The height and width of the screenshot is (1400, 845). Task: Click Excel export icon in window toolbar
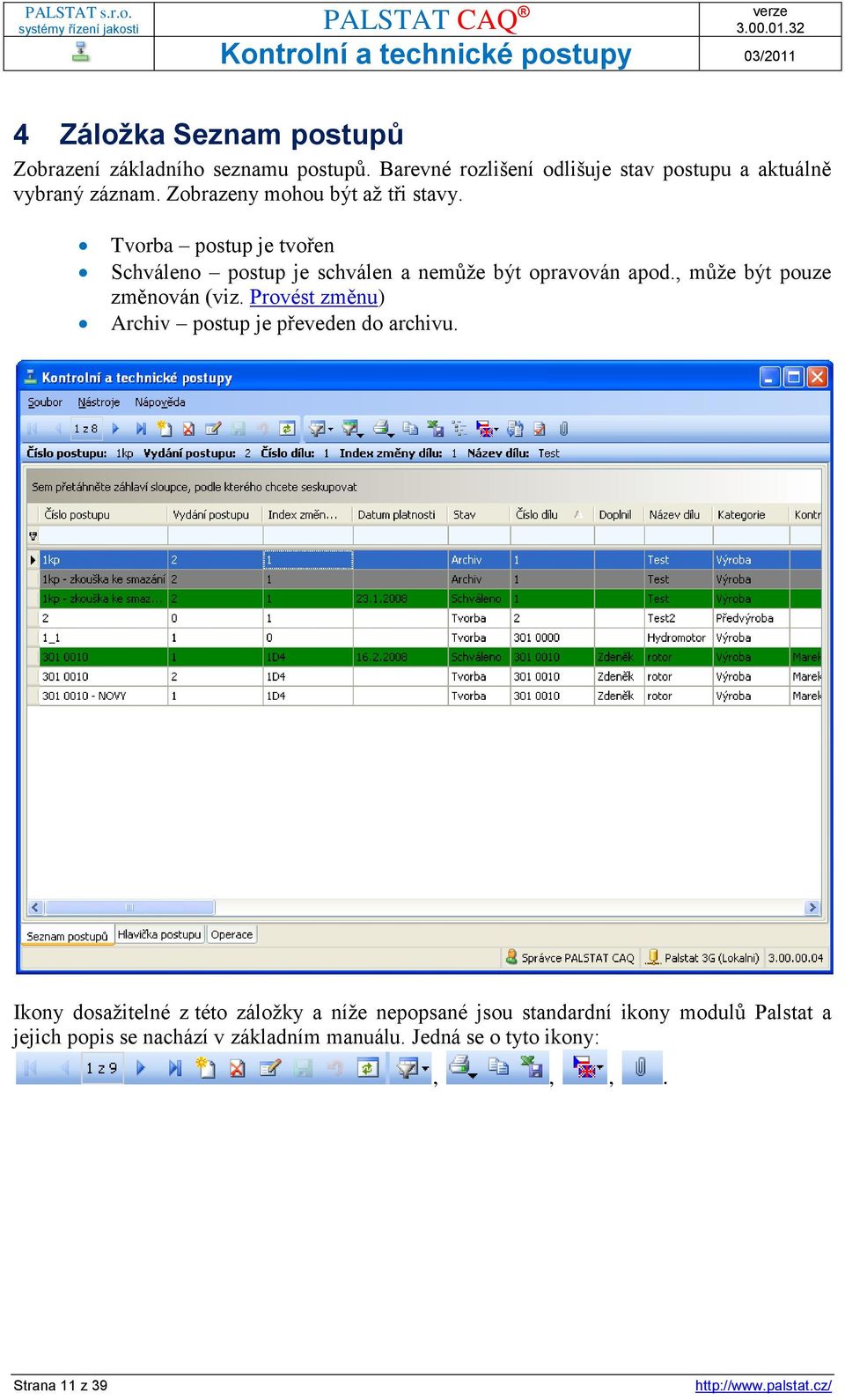(436, 429)
